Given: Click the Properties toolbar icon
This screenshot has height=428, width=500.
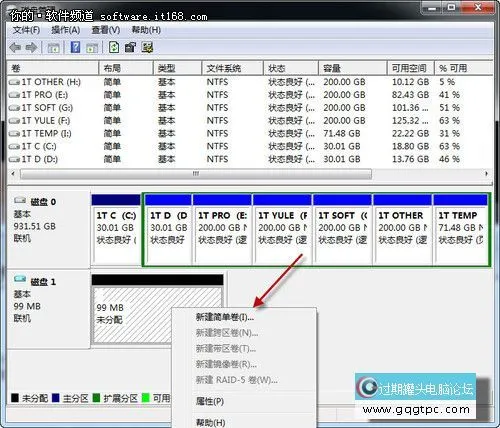Looking at the screenshot, I should [x=130, y=47].
